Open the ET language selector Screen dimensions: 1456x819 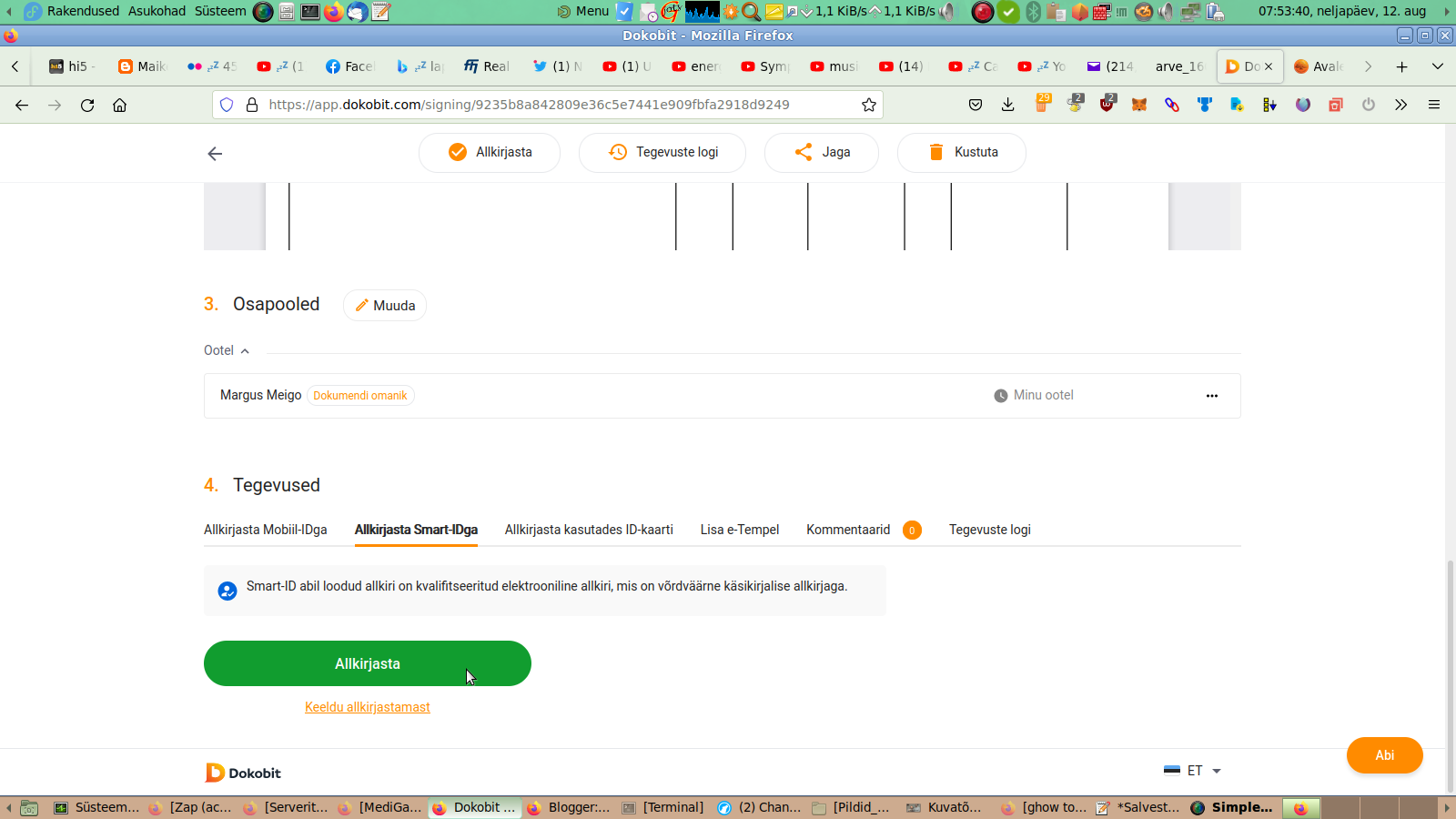pos(1193,771)
